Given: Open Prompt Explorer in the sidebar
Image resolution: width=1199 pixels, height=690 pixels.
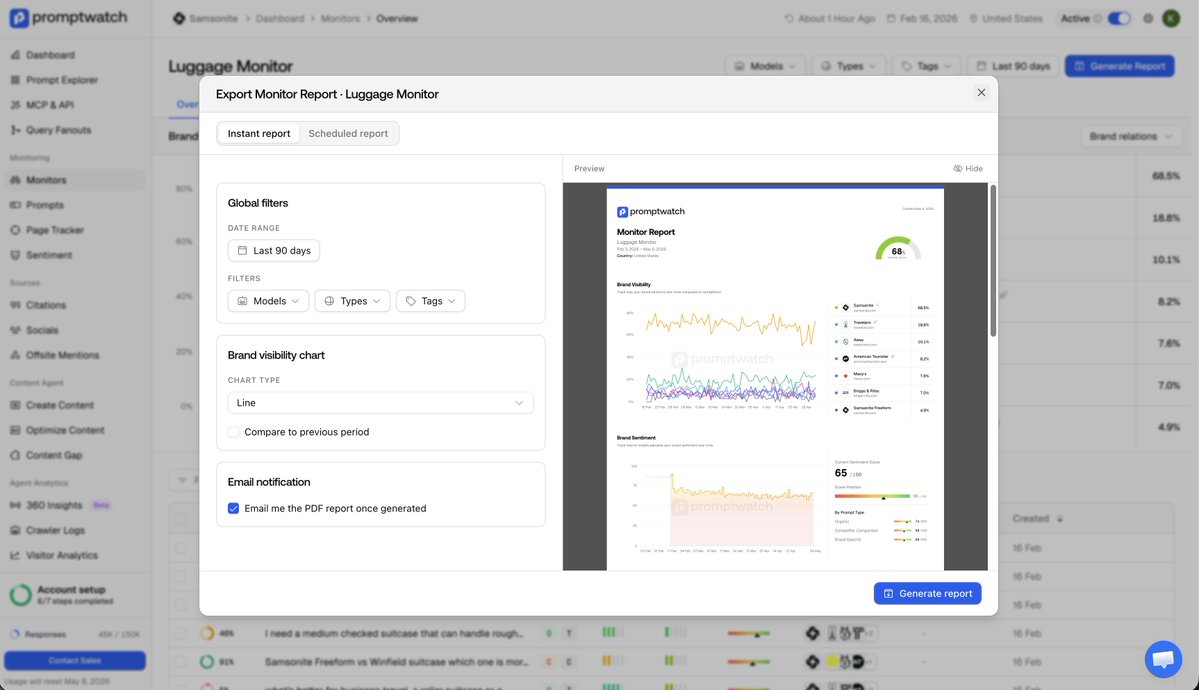Looking at the screenshot, I should [61, 80].
